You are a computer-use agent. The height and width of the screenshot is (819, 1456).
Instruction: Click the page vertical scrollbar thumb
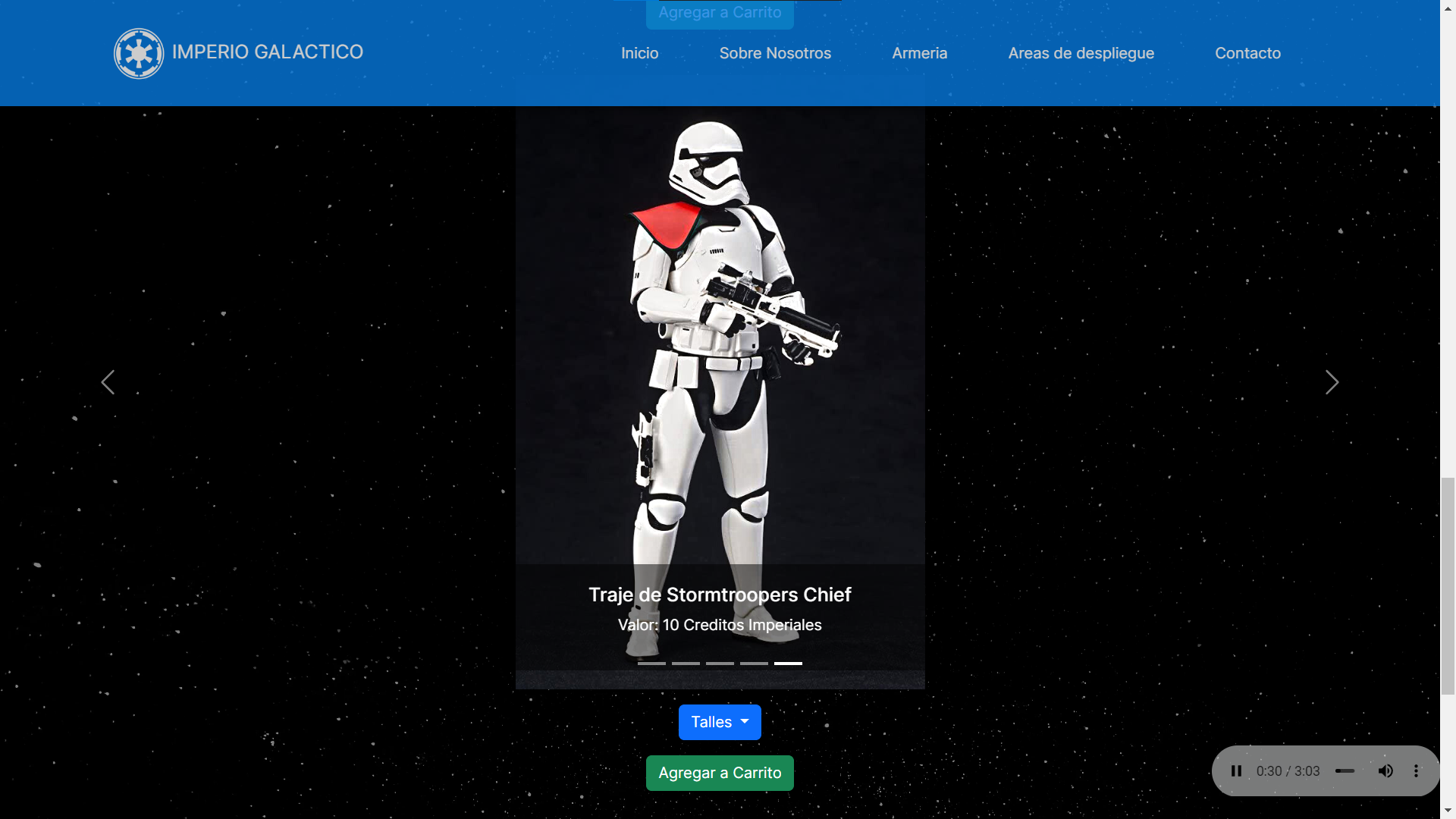(x=1448, y=586)
